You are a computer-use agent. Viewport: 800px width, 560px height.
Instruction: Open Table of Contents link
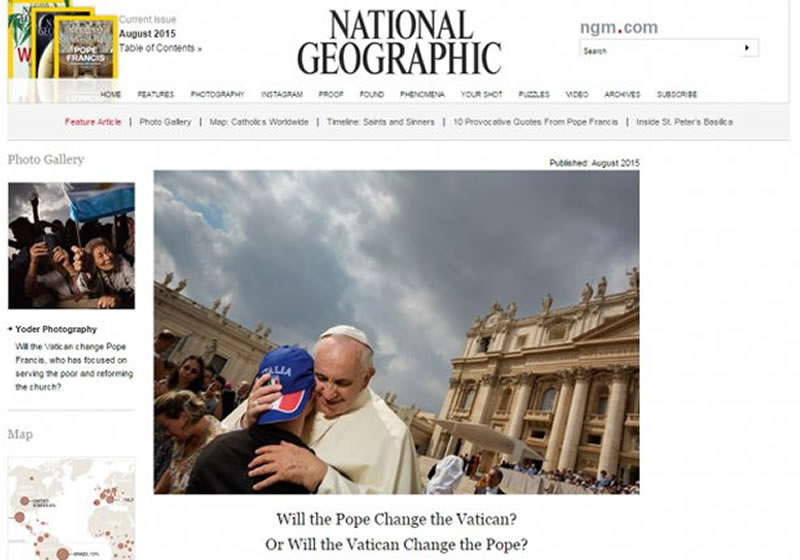160,48
